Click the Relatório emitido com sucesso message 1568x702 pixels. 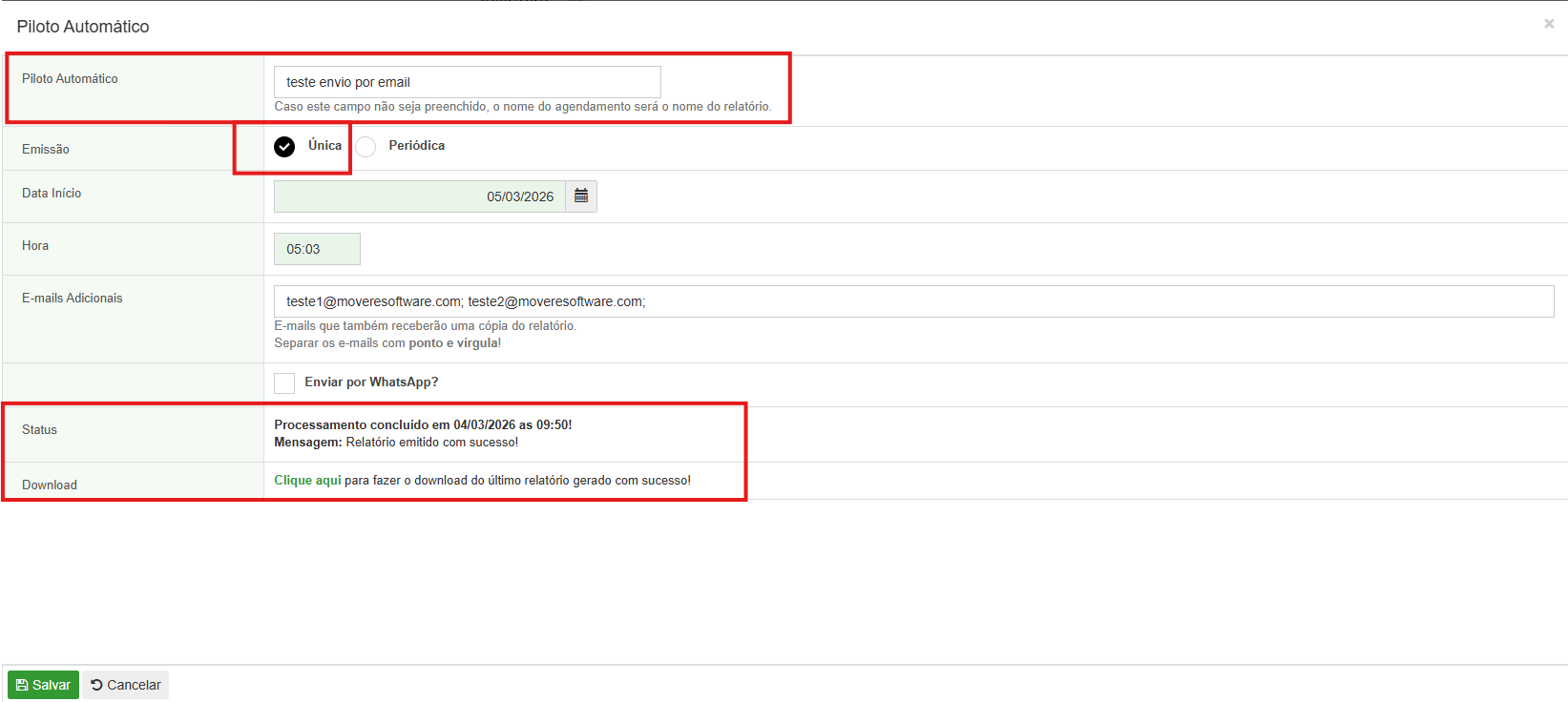coord(432,443)
